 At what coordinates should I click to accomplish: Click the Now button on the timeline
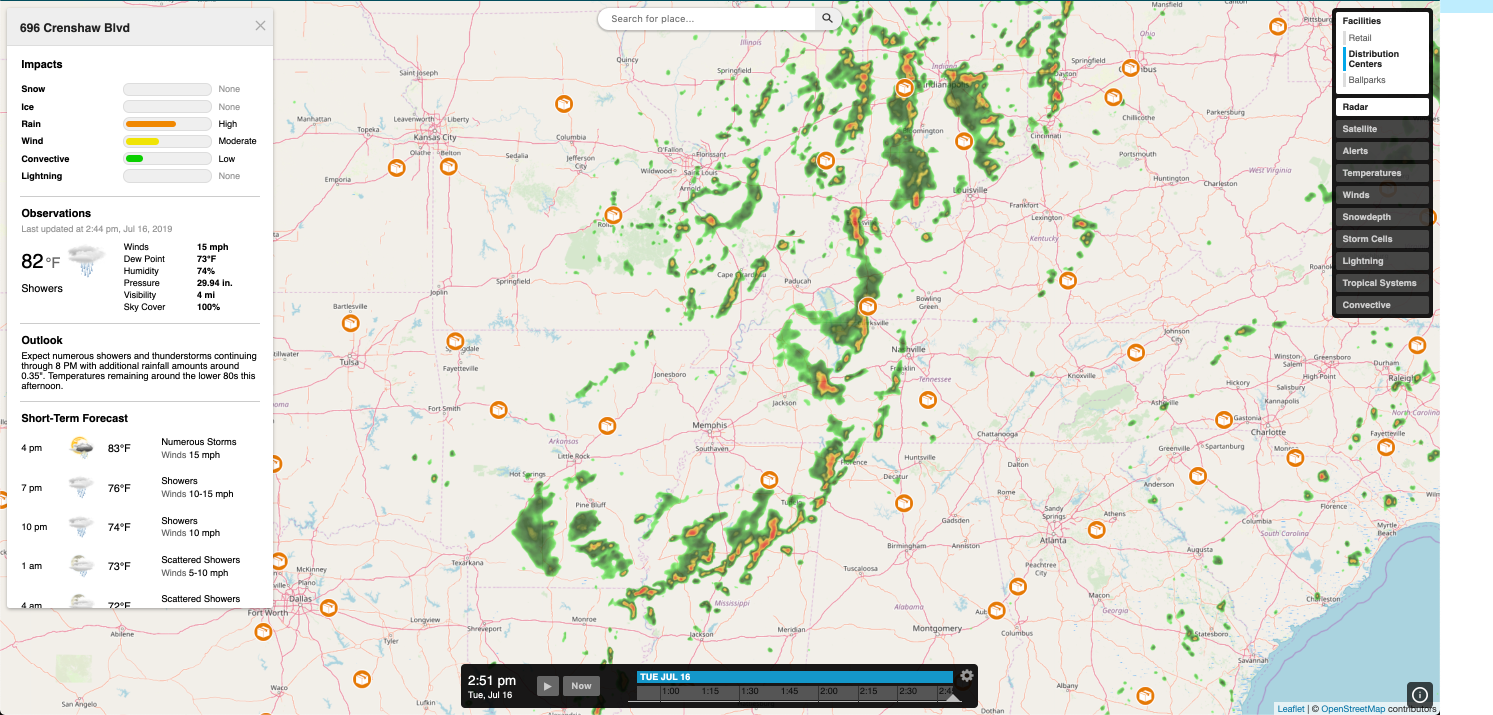[580, 685]
